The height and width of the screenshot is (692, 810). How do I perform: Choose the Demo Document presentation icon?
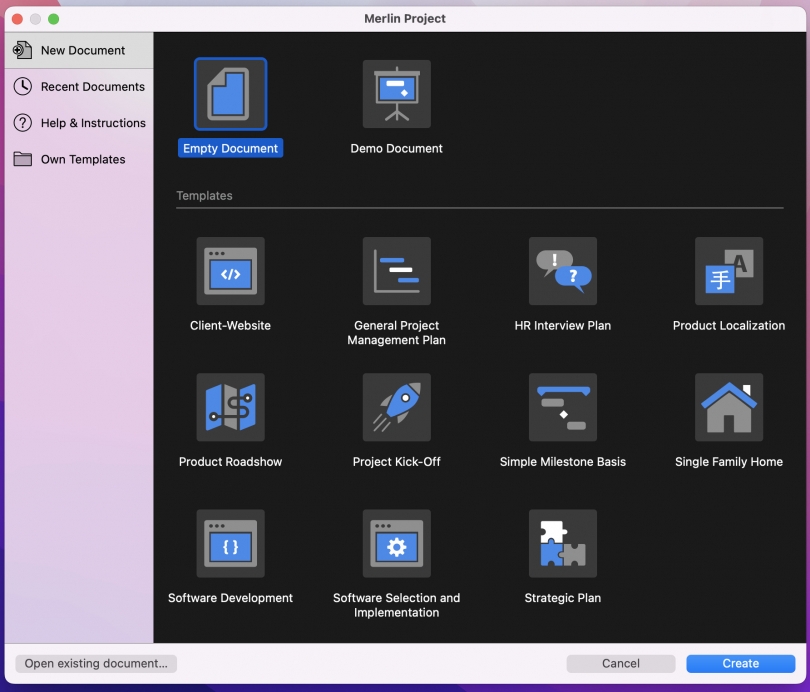click(x=396, y=94)
